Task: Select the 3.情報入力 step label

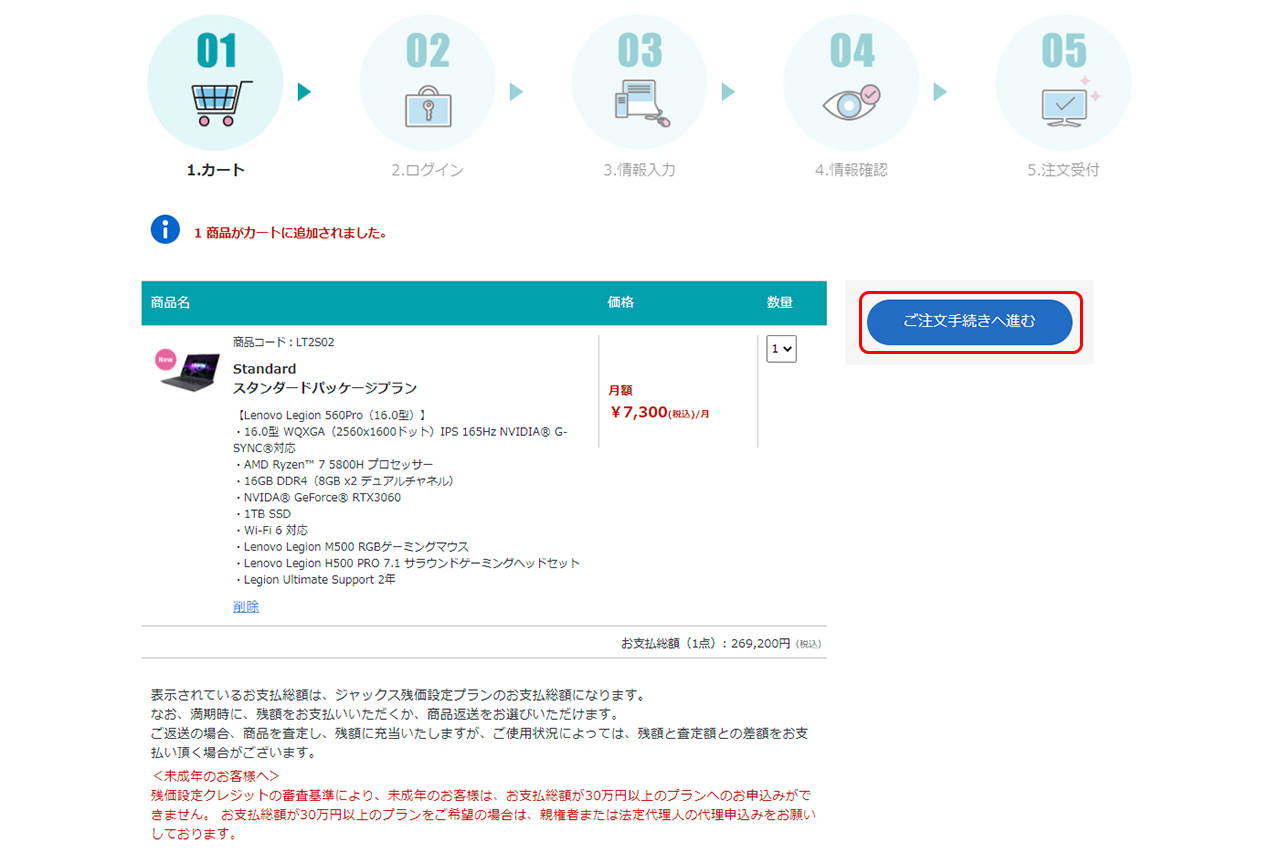Action: (x=640, y=170)
